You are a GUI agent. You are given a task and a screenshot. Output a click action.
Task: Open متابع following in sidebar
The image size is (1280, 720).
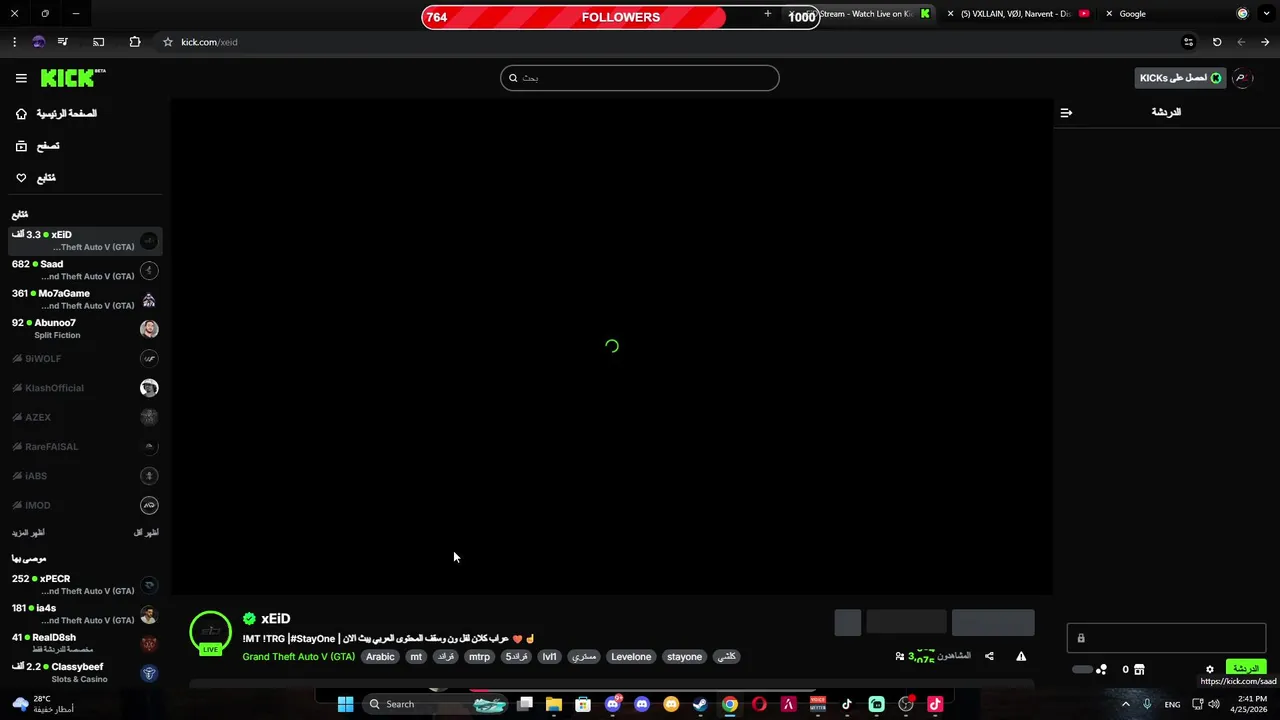[x=36, y=178]
